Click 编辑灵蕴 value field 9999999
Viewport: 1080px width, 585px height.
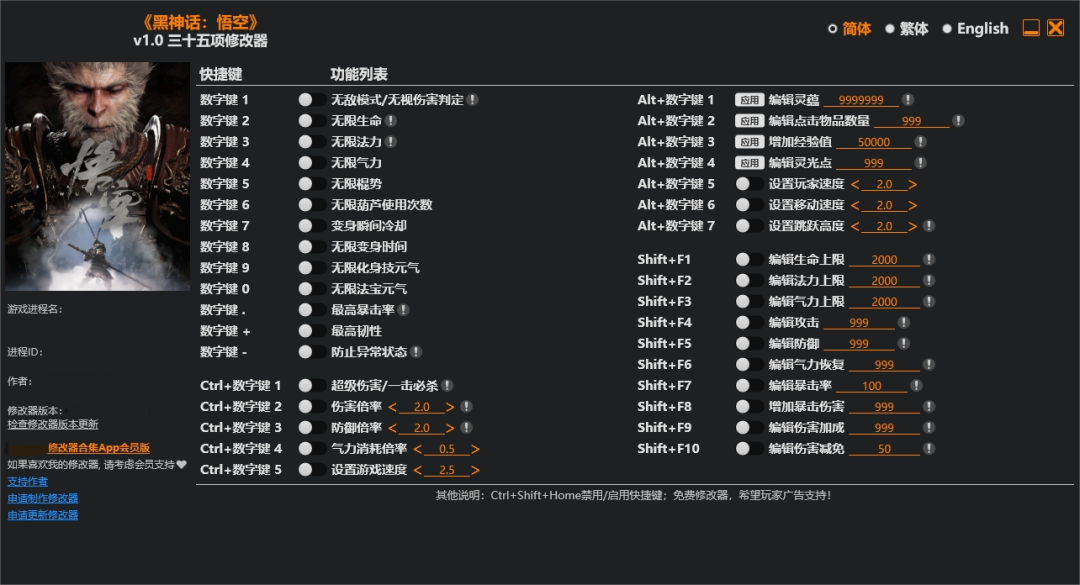click(861, 100)
